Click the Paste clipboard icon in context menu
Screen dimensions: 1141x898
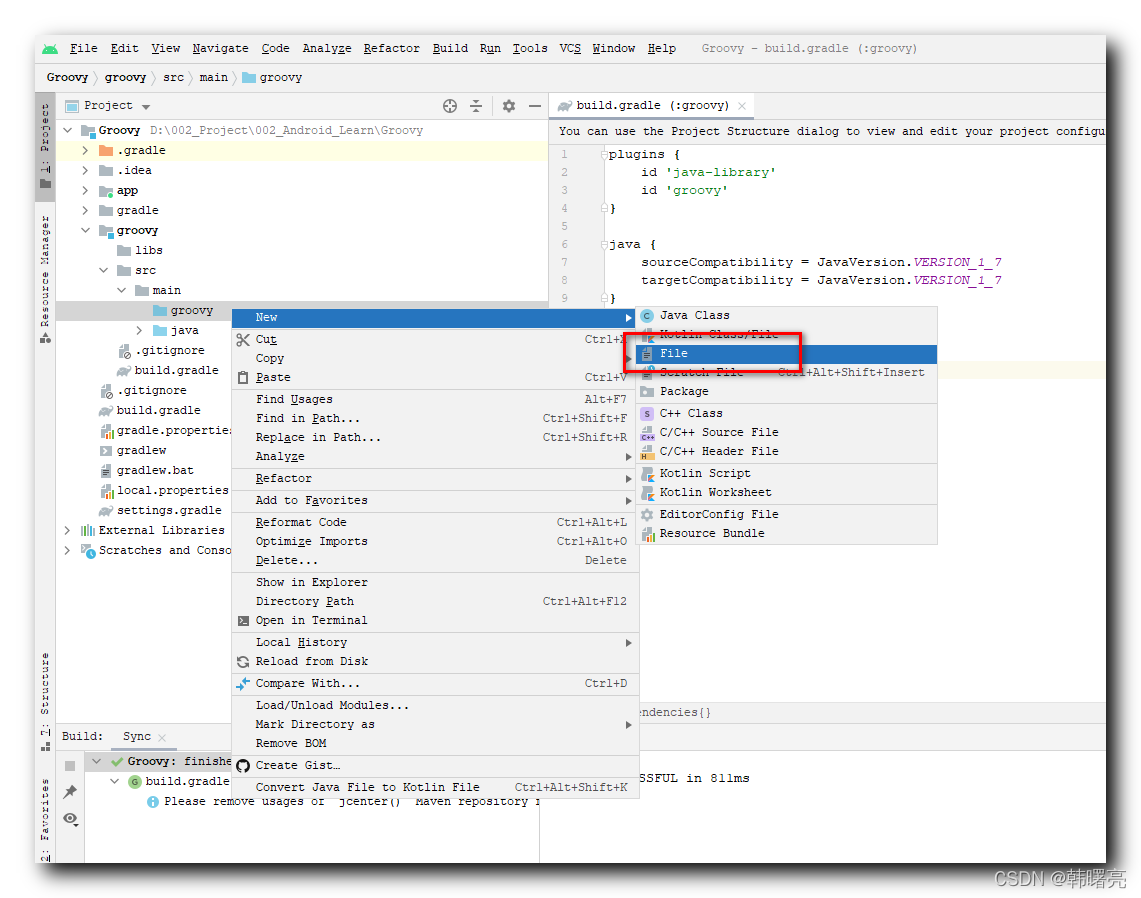[x=243, y=378]
